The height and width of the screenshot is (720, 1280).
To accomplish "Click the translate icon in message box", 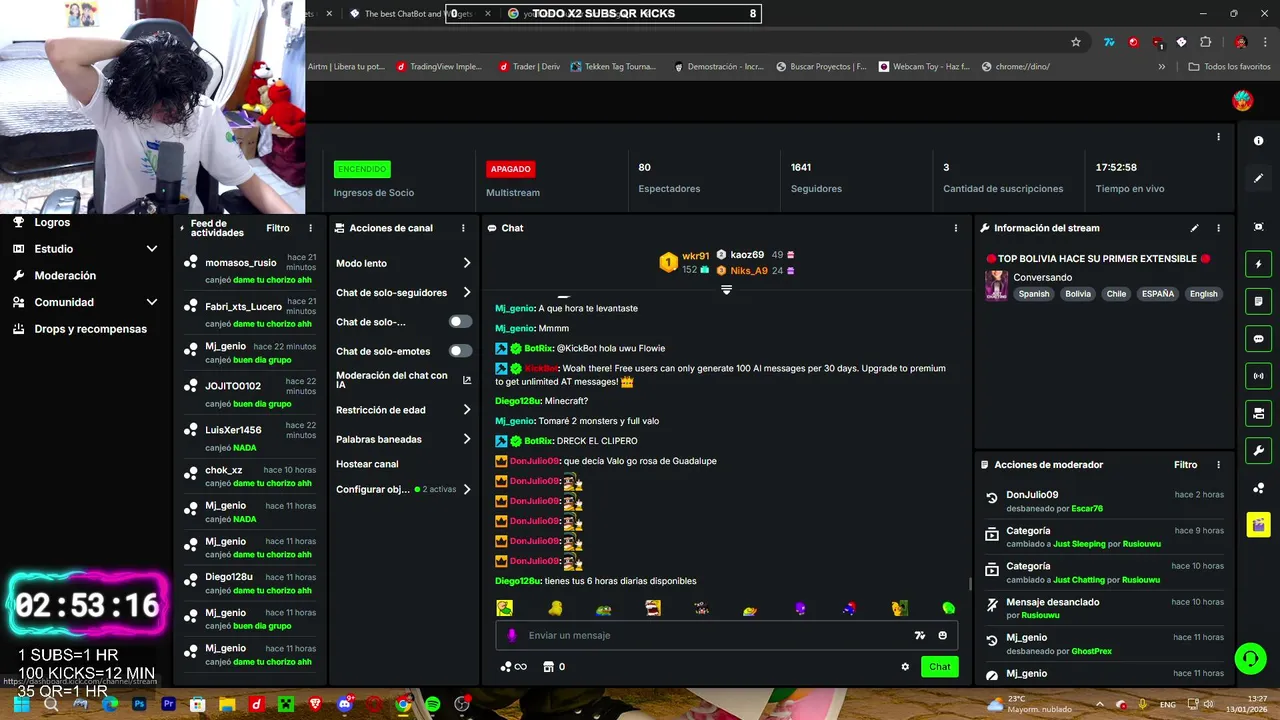I will pos(920,635).
